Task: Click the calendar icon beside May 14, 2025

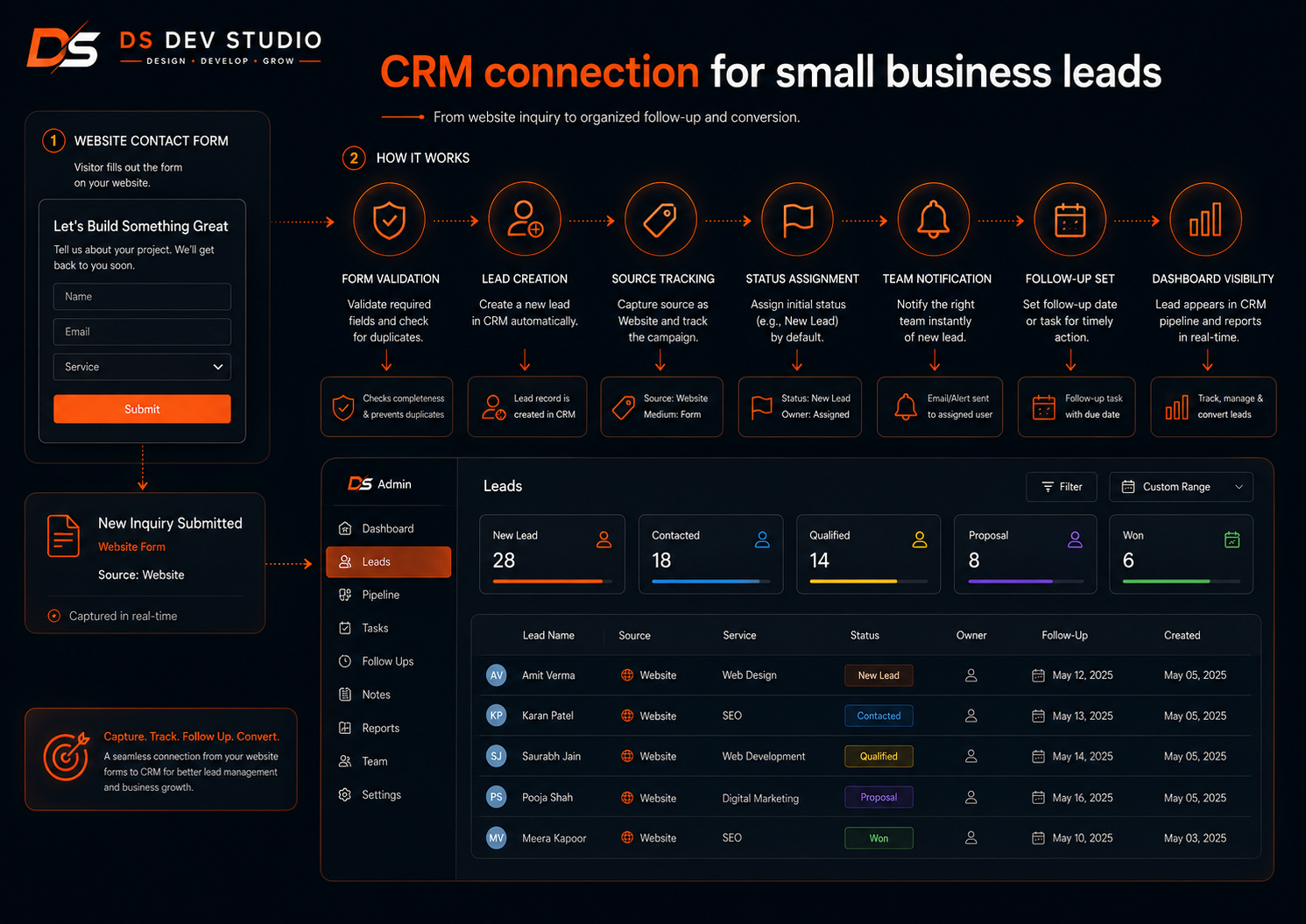Action: 1038,757
